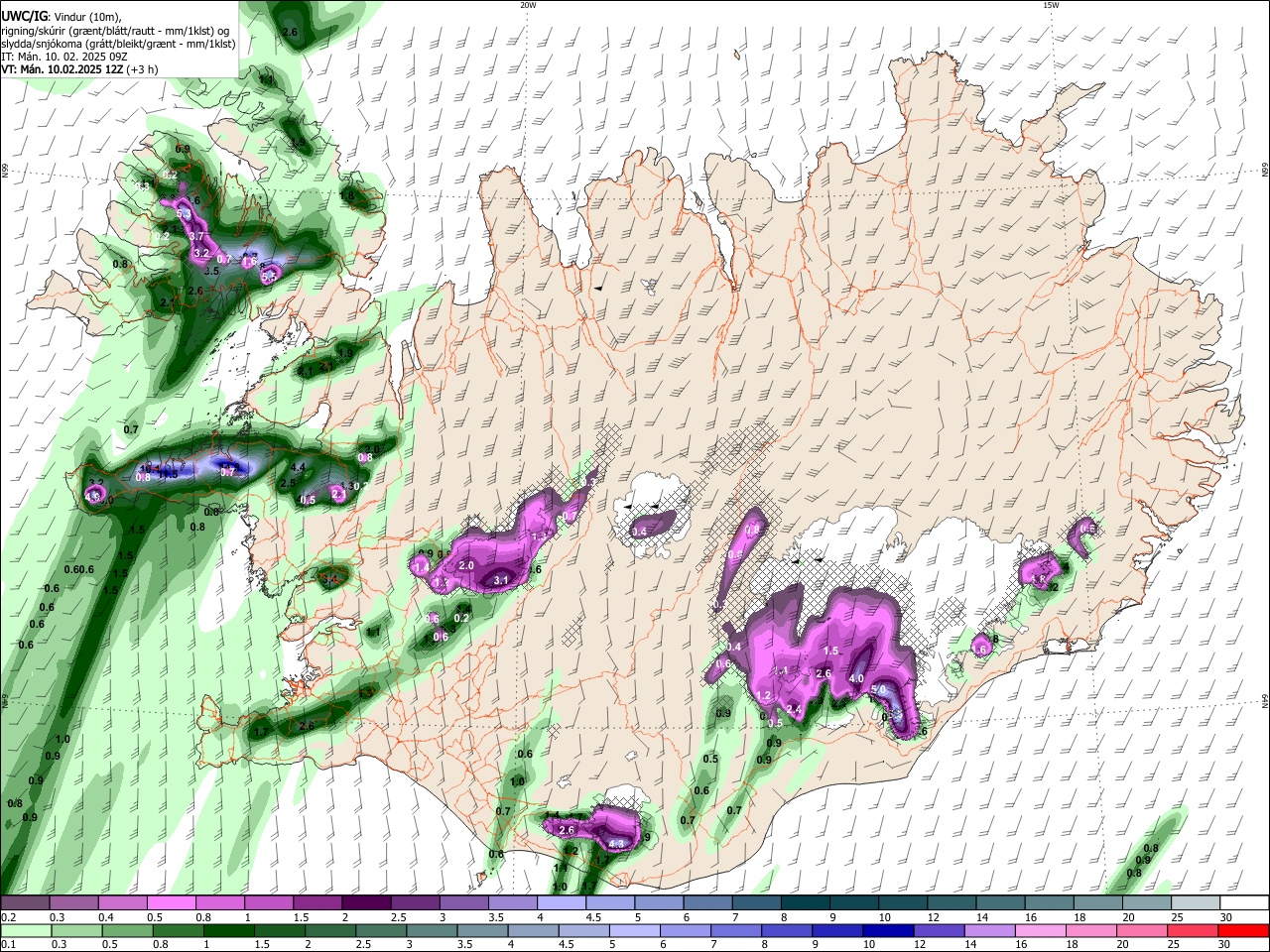
Task: Click the 3.1 value in the western purple area
Action: pos(501,581)
